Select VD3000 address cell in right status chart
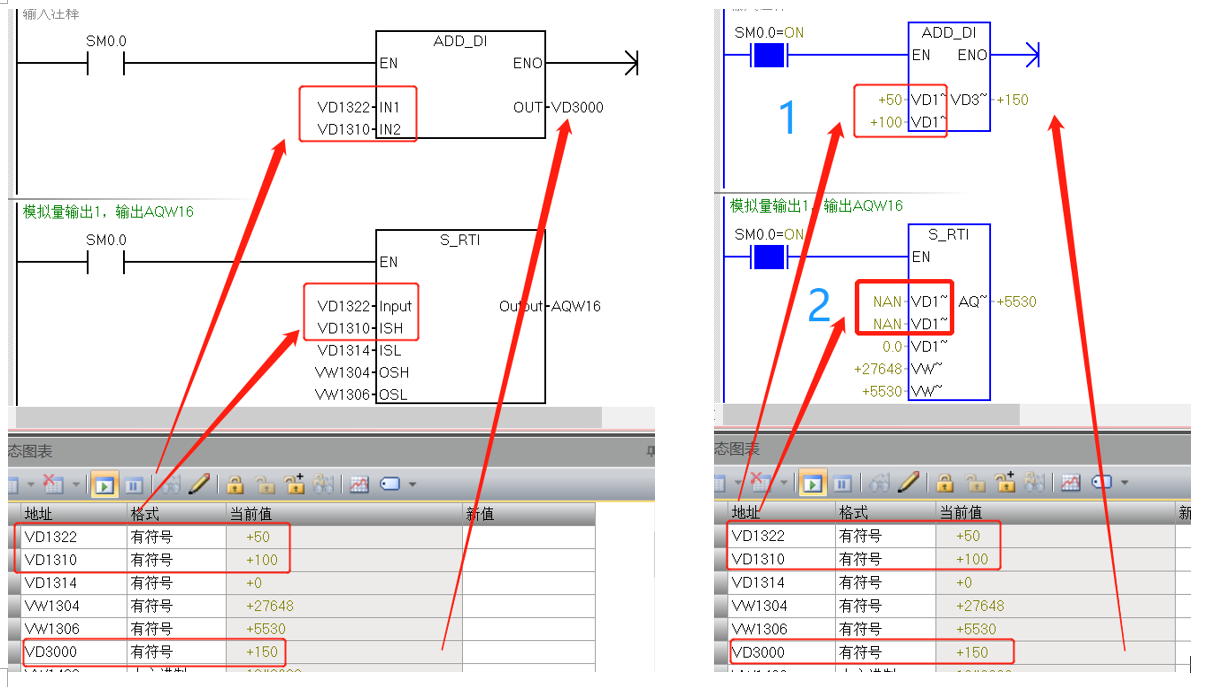Screen dimensions: 1207x687 pyautogui.click(x=780, y=652)
